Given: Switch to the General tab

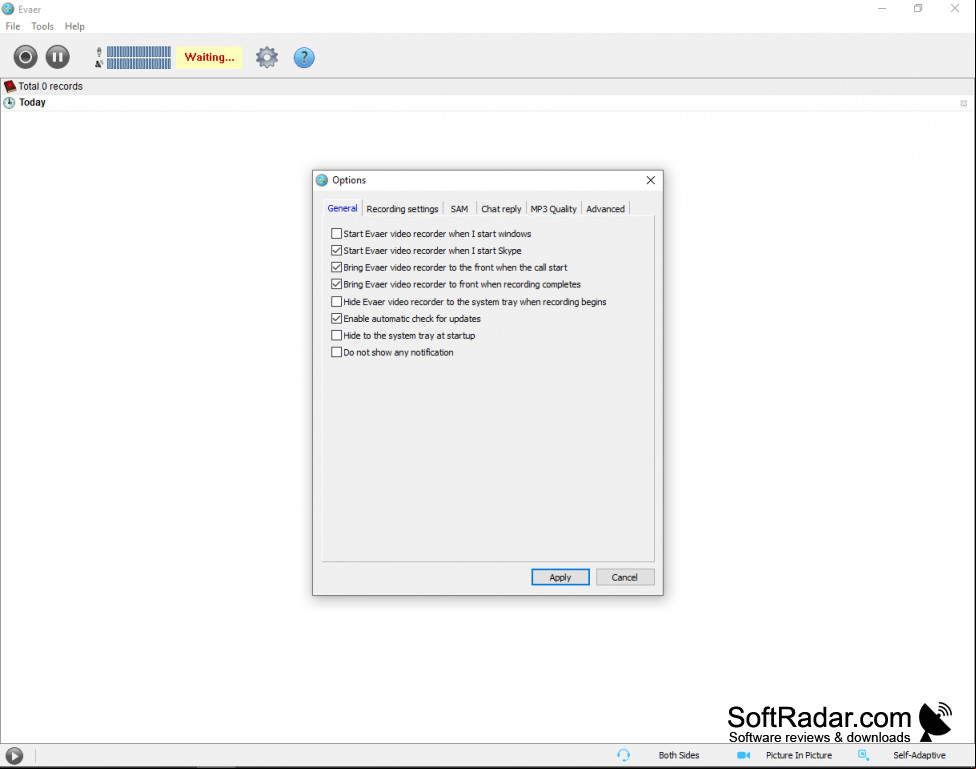Looking at the screenshot, I should coord(342,208).
